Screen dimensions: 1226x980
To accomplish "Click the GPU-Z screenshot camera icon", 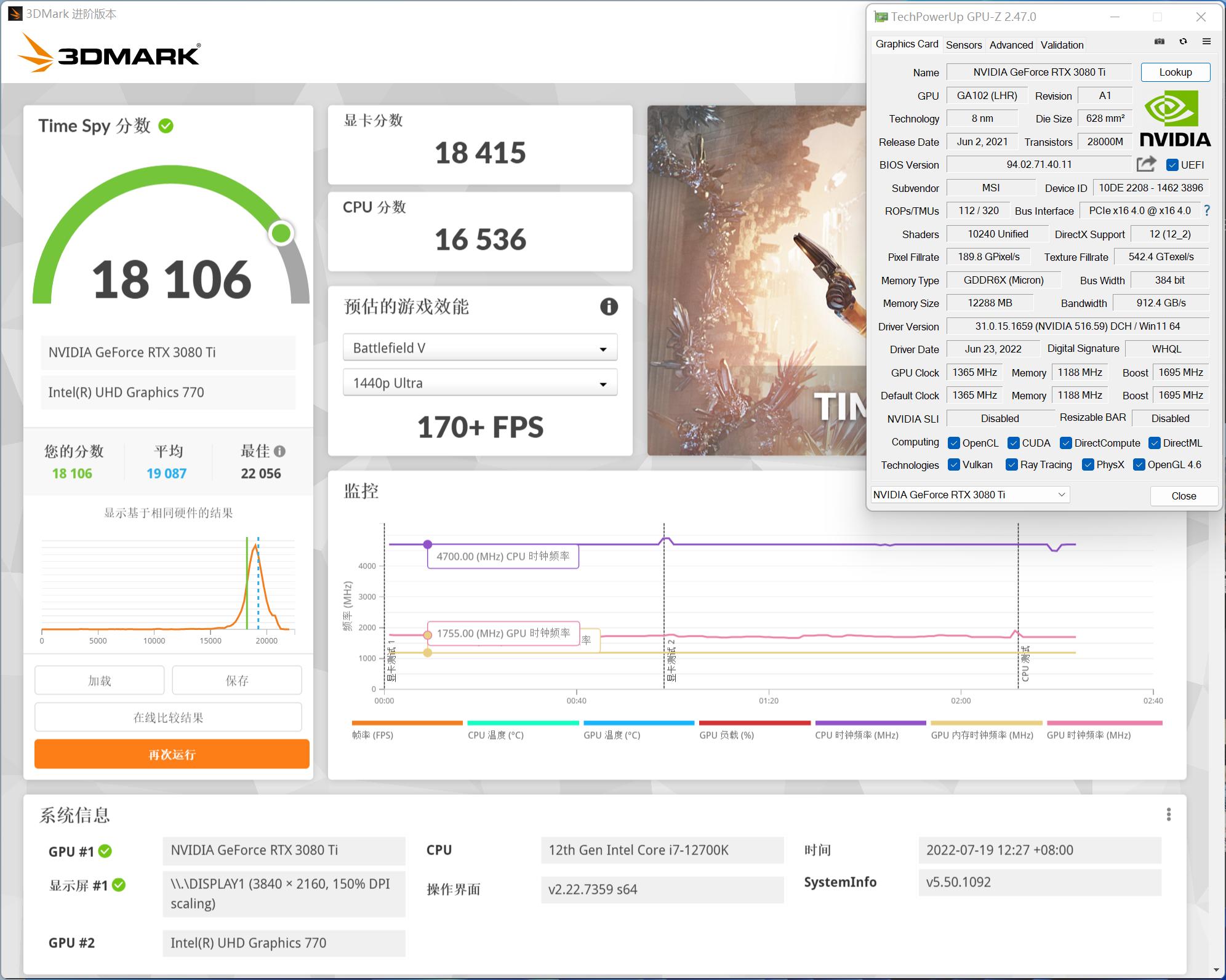I will [x=1160, y=42].
